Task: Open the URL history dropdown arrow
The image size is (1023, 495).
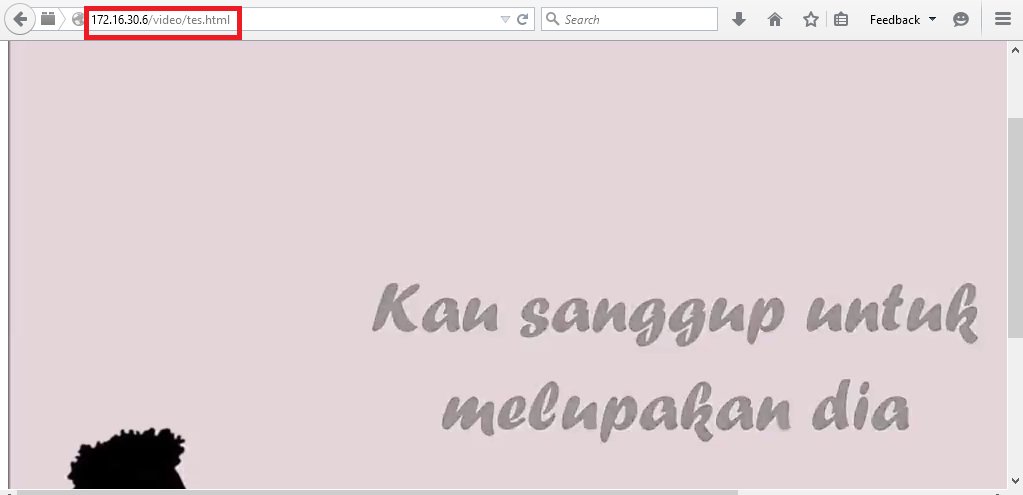Action: [505, 20]
